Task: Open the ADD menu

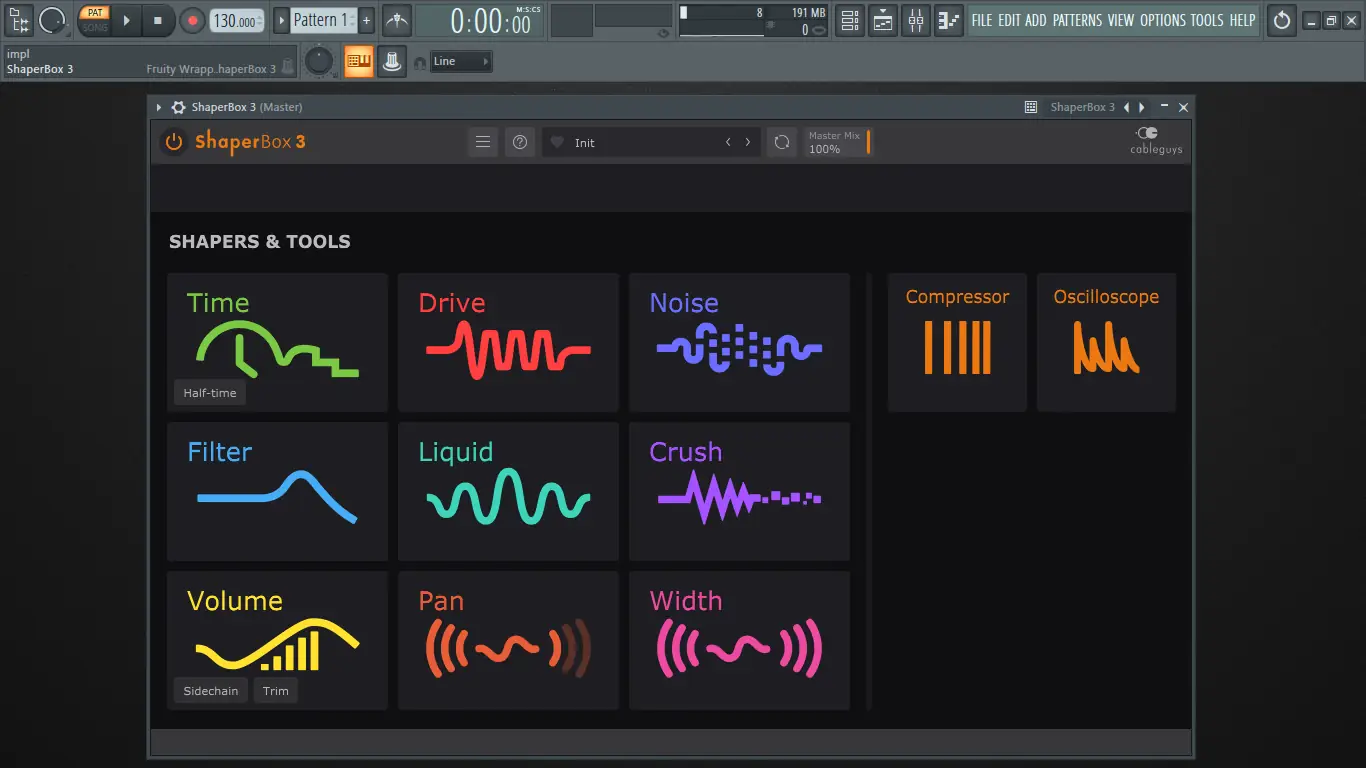Action: (x=1036, y=20)
